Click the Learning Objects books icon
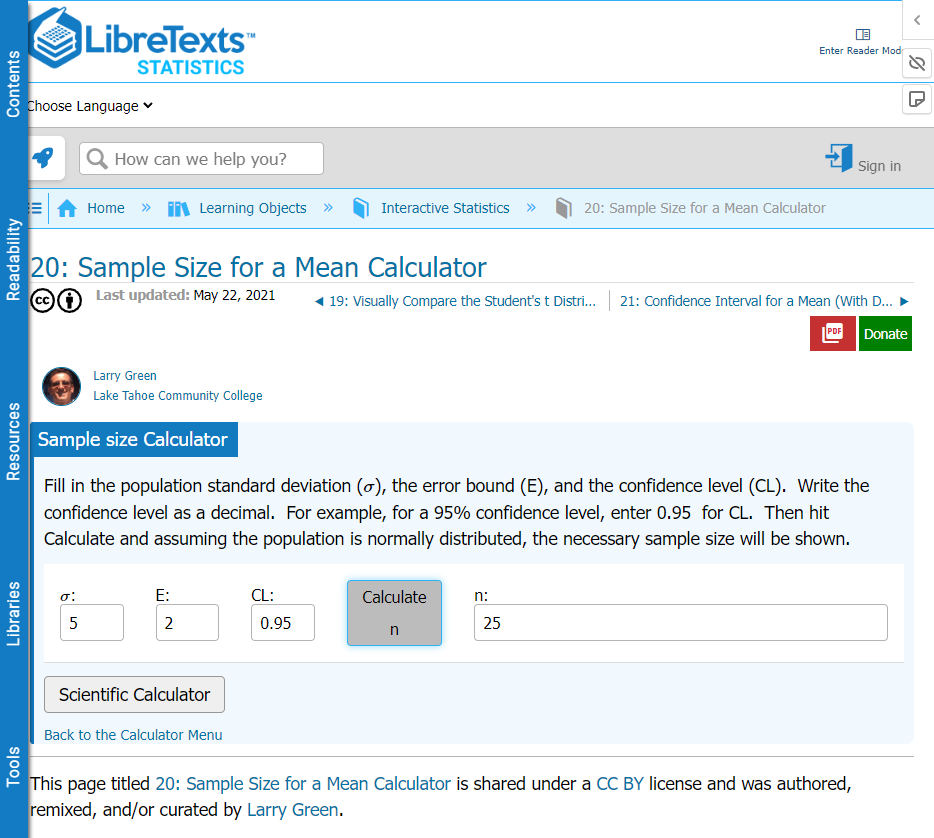The image size is (934, 838). tap(179, 208)
